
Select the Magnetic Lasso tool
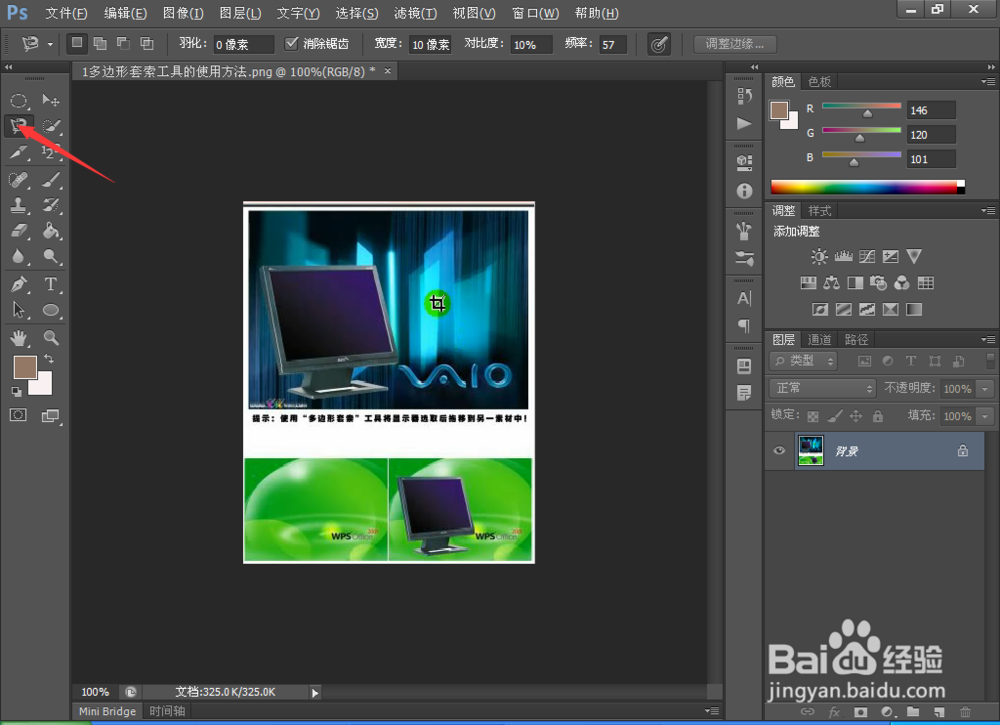click(18, 126)
